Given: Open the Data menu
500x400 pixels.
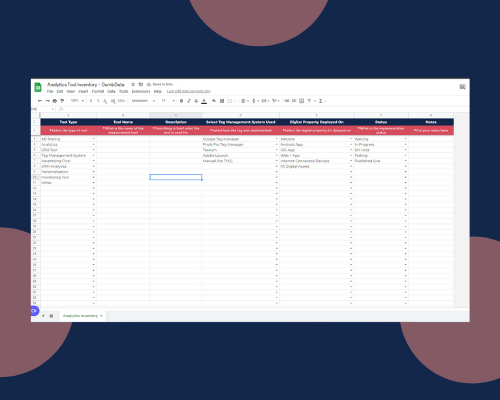Looking at the screenshot, I should (x=111, y=91).
